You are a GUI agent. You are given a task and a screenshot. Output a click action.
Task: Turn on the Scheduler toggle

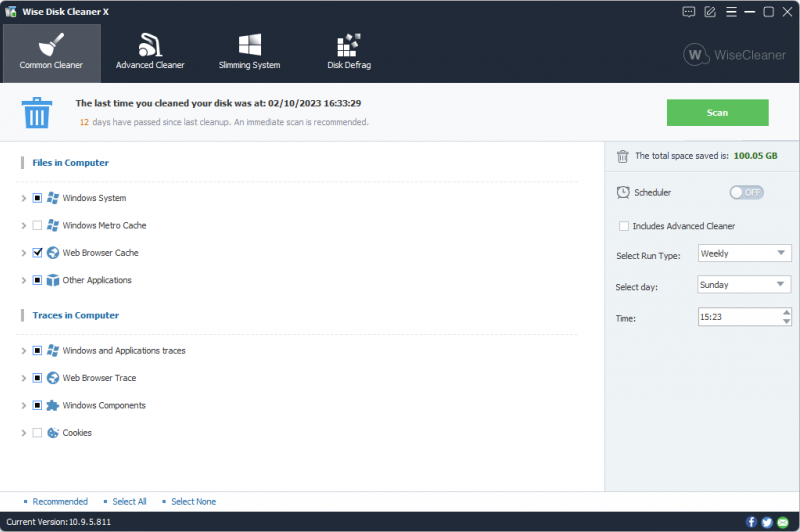[x=746, y=192]
